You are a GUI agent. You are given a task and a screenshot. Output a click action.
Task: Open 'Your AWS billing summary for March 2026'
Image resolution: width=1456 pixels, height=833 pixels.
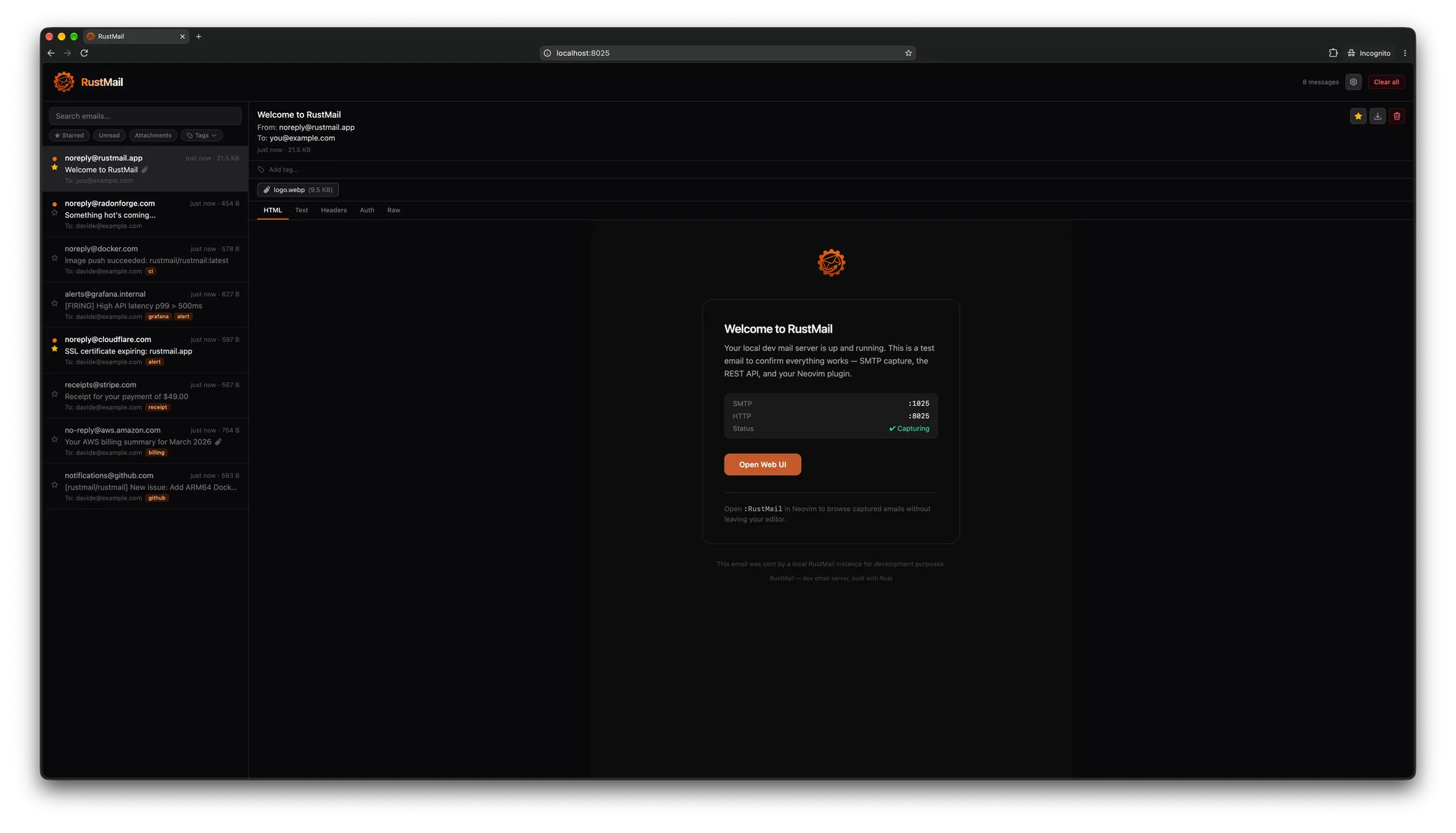click(x=145, y=441)
